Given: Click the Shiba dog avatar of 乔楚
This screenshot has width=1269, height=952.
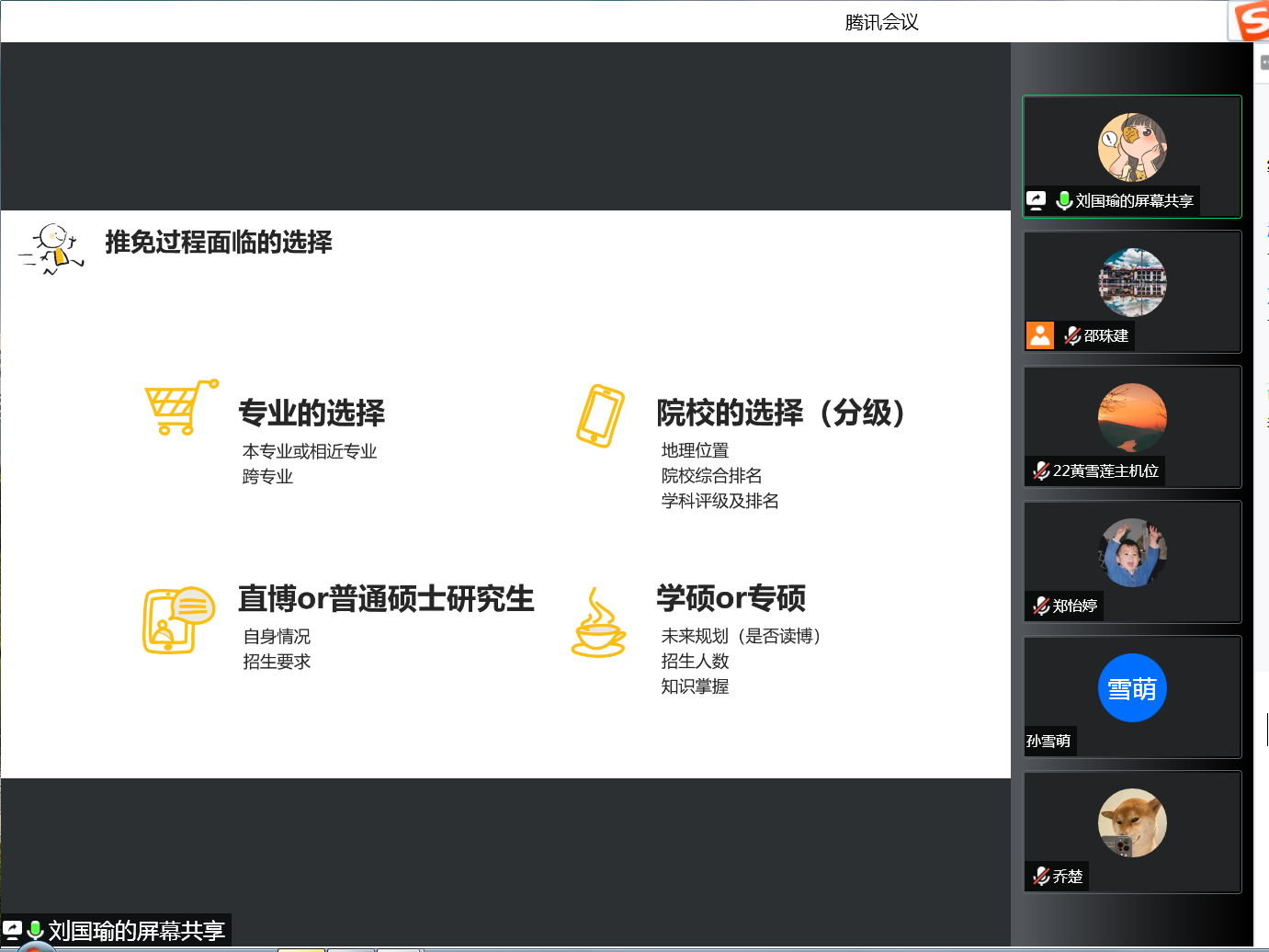Looking at the screenshot, I should (1132, 822).
